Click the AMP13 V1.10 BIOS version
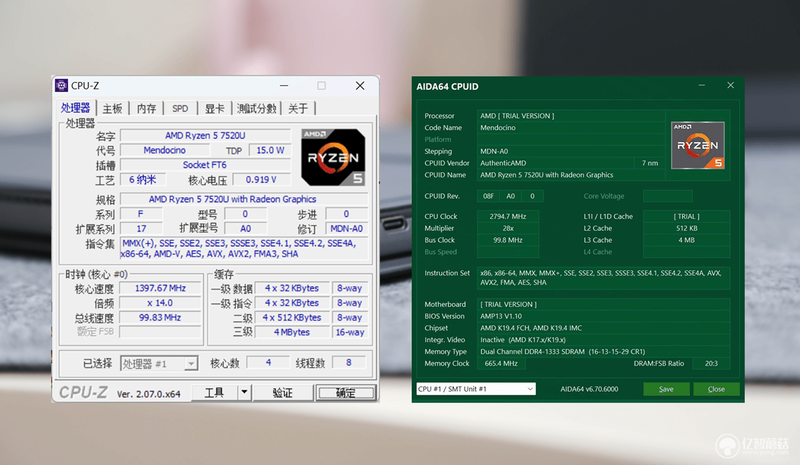 604,316
